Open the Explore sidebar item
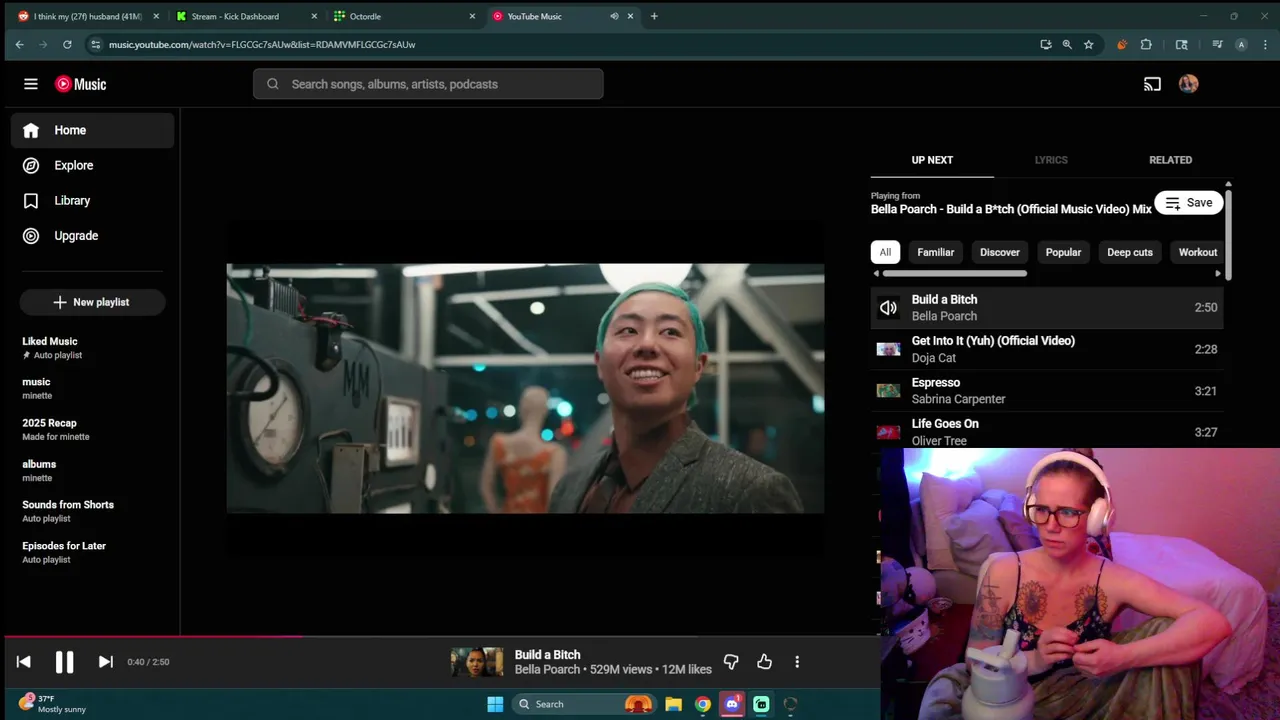The width and height of the screenshot is (1280, 720). pos(93,165)
